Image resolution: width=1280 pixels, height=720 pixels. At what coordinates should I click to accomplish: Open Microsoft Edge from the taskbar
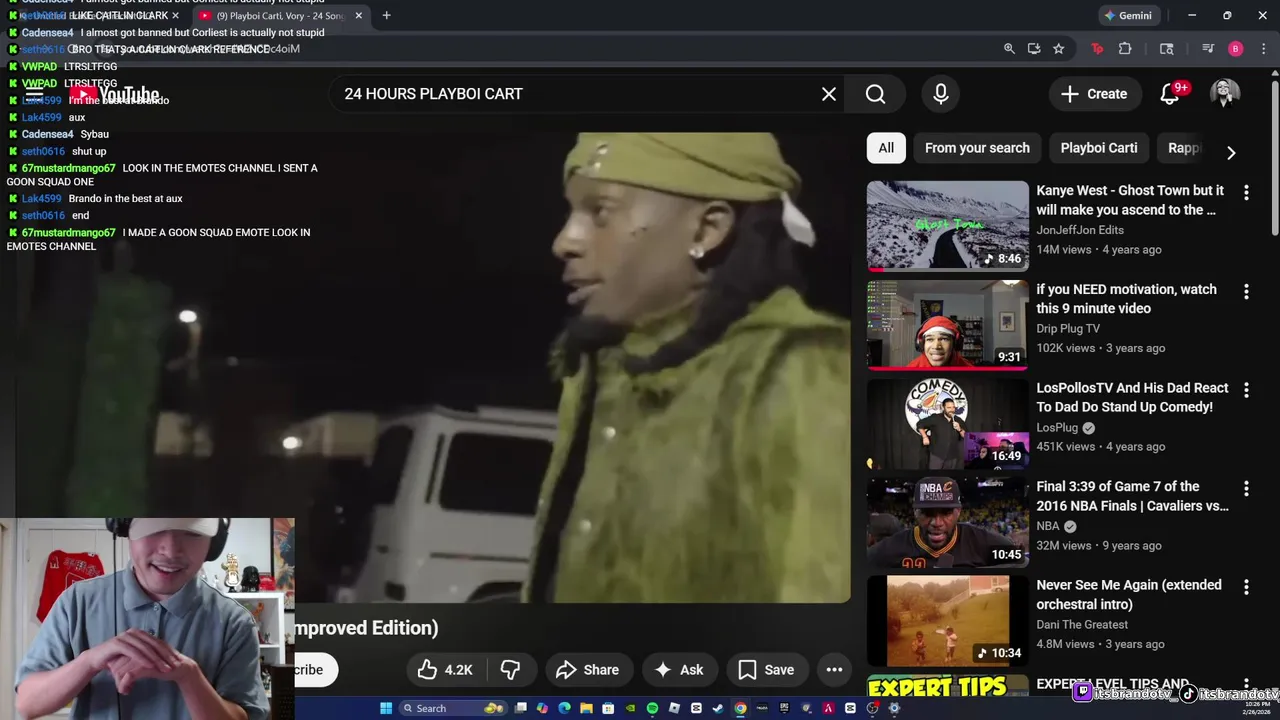point(564,708)
